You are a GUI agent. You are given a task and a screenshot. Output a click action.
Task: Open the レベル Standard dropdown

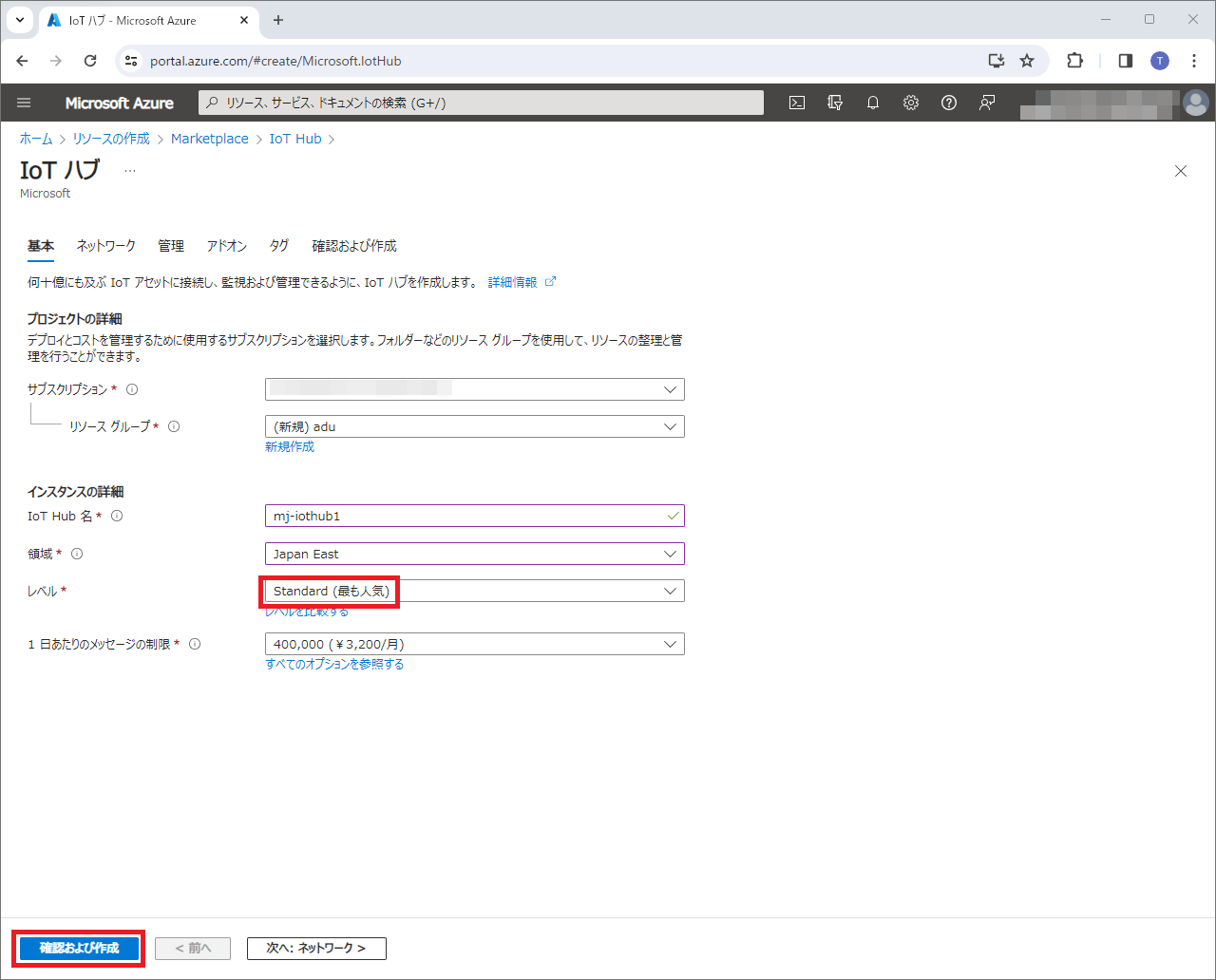pos(475,591)
